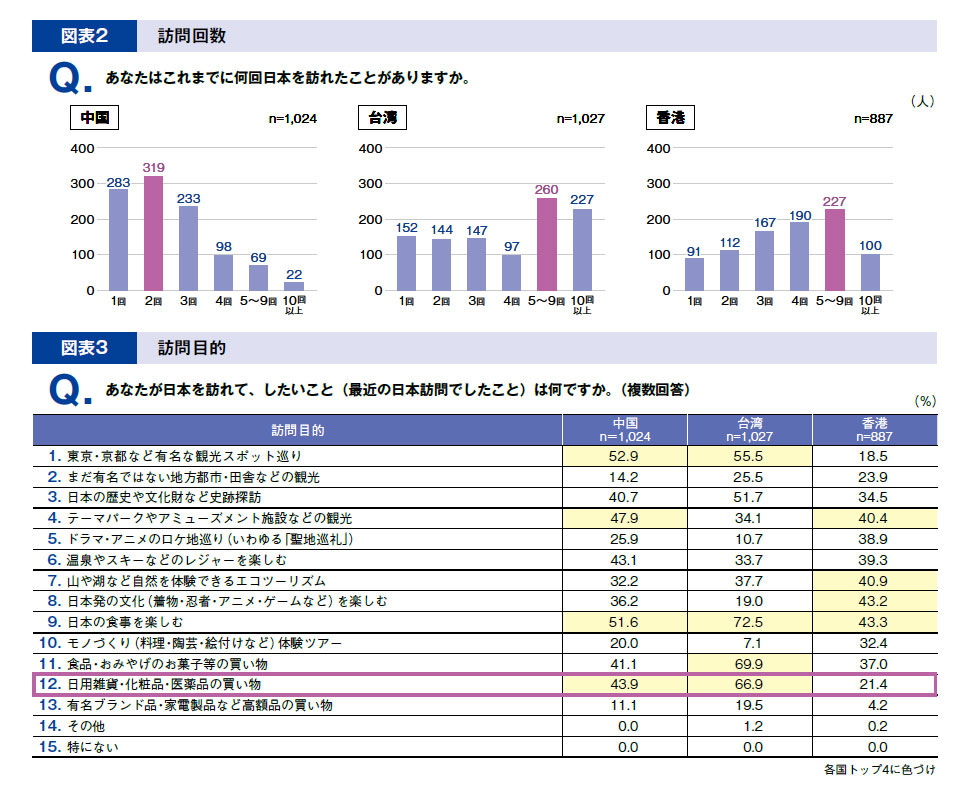Click Hong Kong chart value 167
970x800 pixels.
click(x=765, y=223)
